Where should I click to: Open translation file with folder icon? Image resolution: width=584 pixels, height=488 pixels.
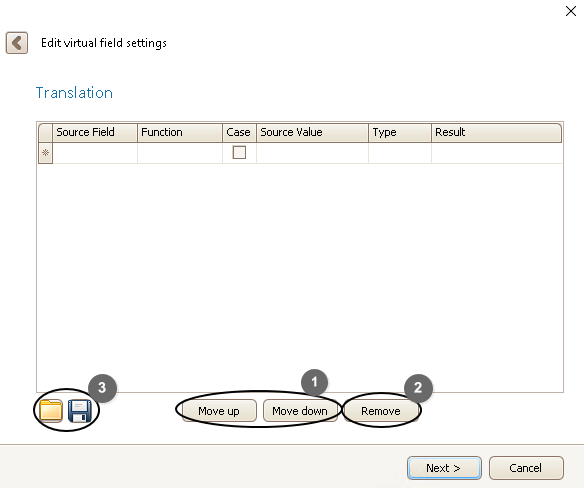[51, 411]
